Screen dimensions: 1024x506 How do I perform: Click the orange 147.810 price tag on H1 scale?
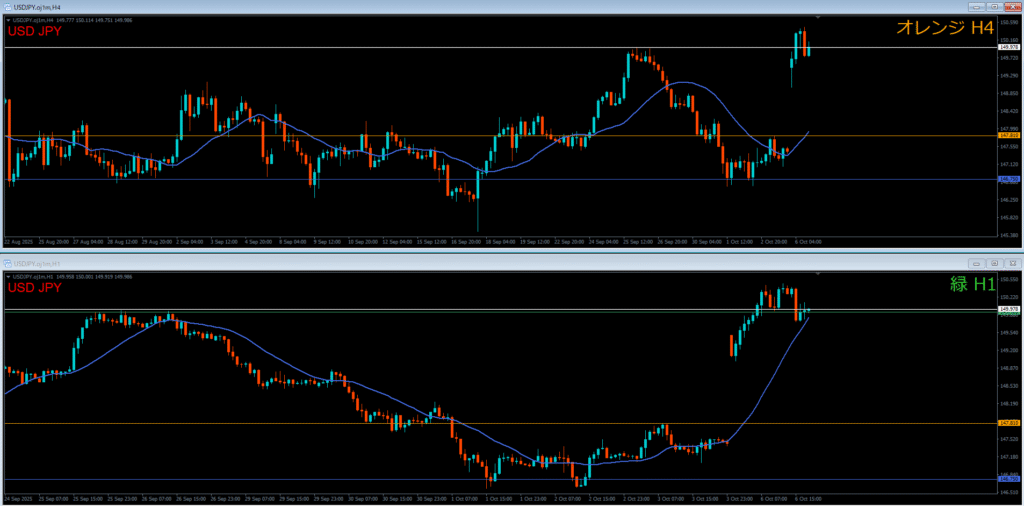pyautogui.click(x=1009, y=423)
